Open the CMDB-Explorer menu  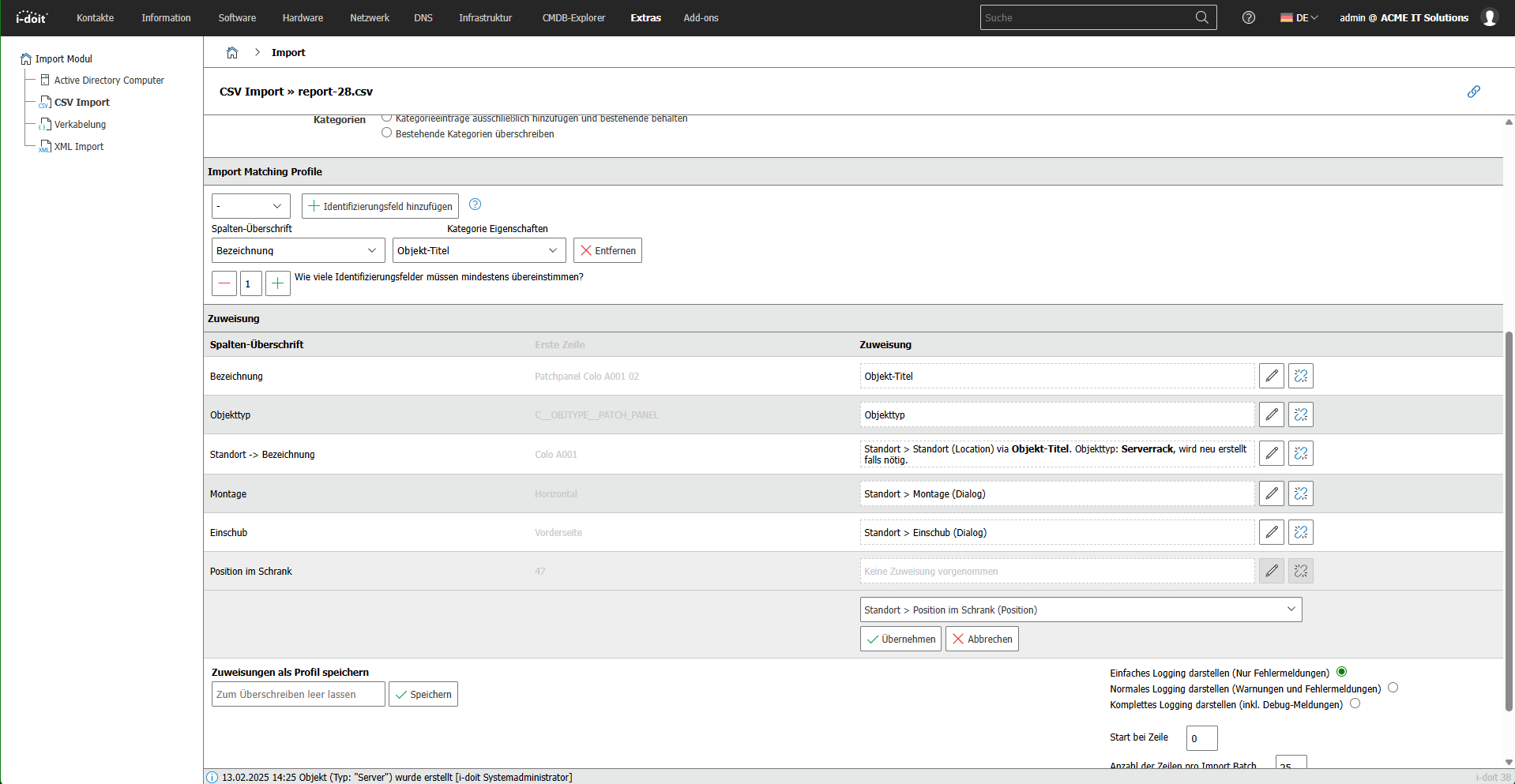[x=573, y=17]
